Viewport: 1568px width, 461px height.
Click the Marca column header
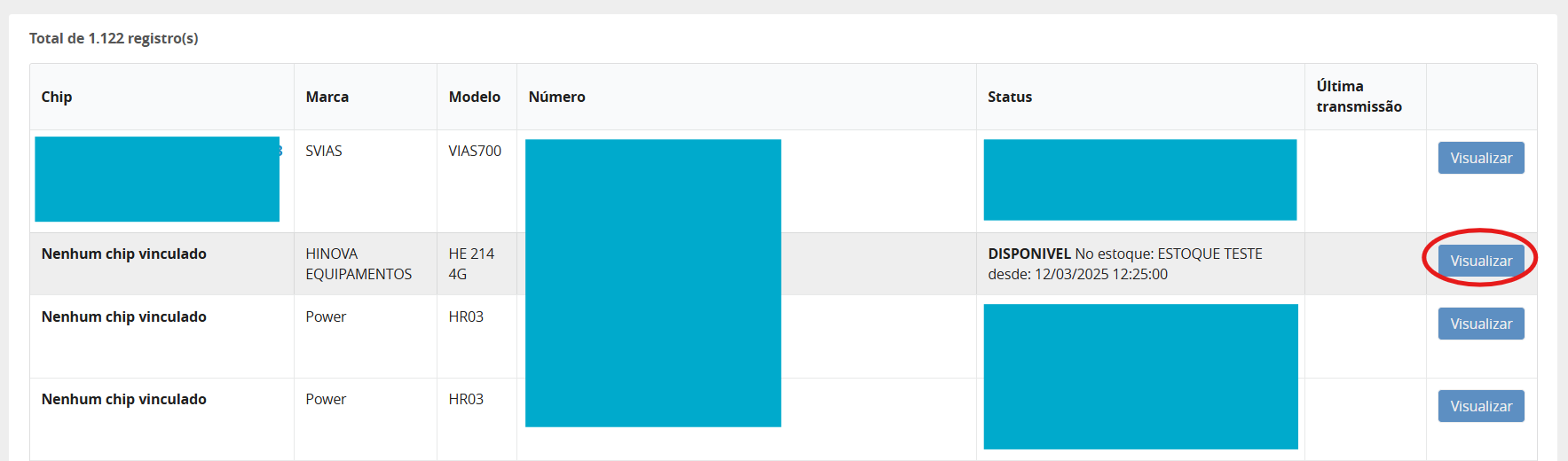327,97
